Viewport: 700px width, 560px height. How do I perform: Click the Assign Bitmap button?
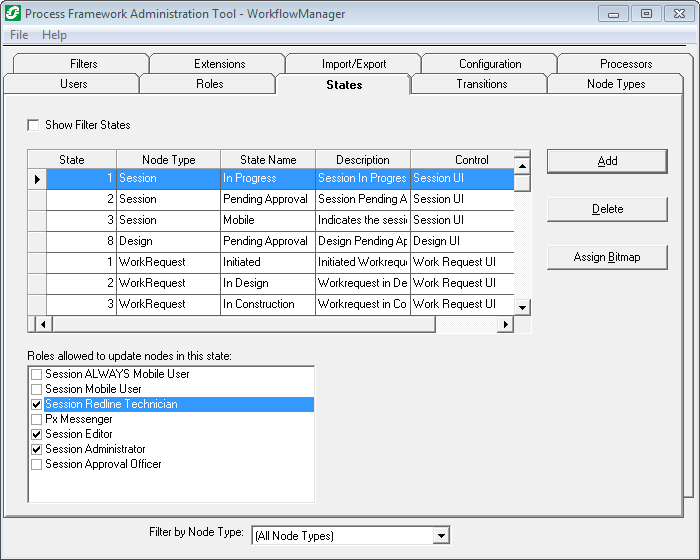[607, 257]
